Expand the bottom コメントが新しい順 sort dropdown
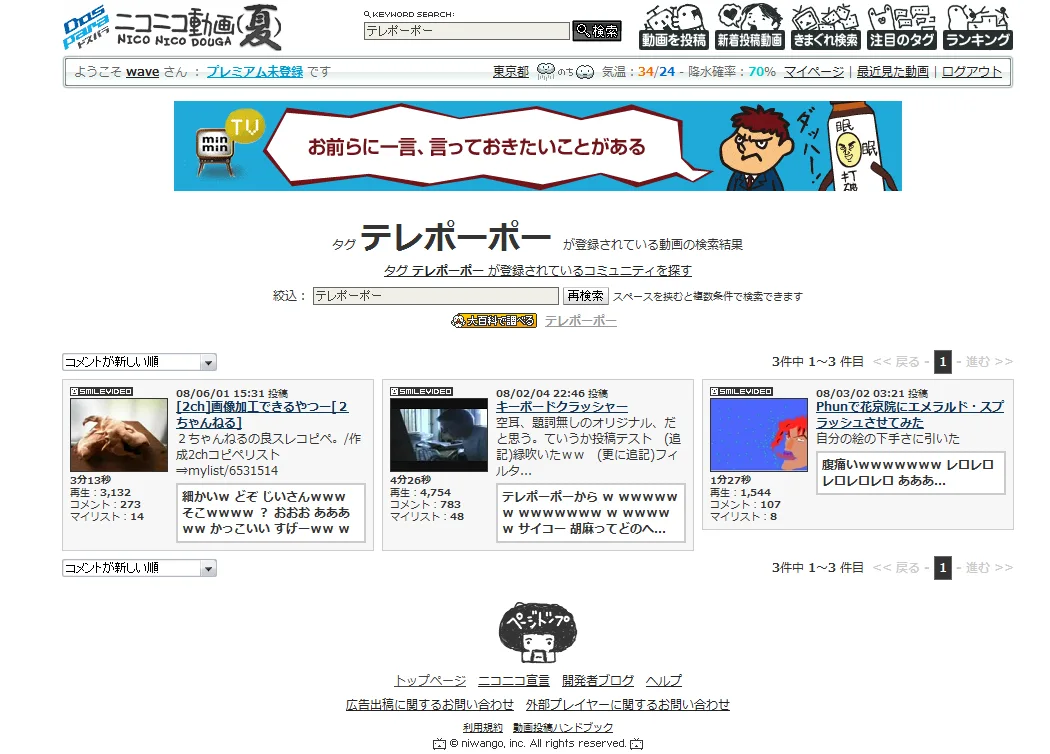 pyautogui.click(x=139, y=568)
